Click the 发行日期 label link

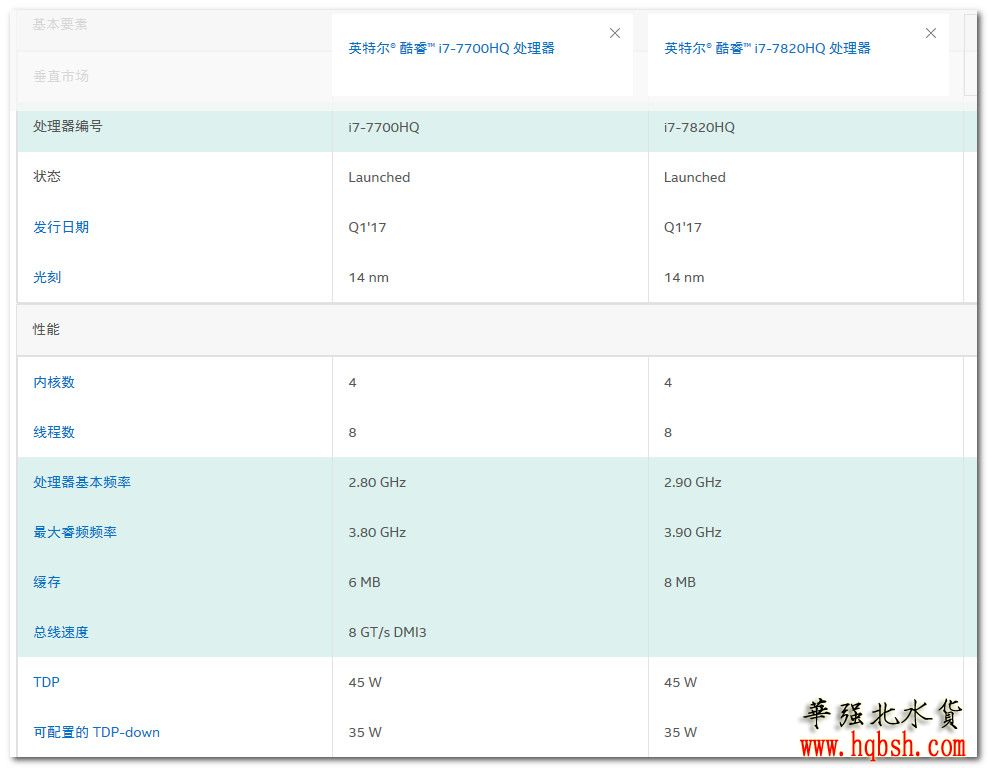pyautogui.click(x=60, y=227)
